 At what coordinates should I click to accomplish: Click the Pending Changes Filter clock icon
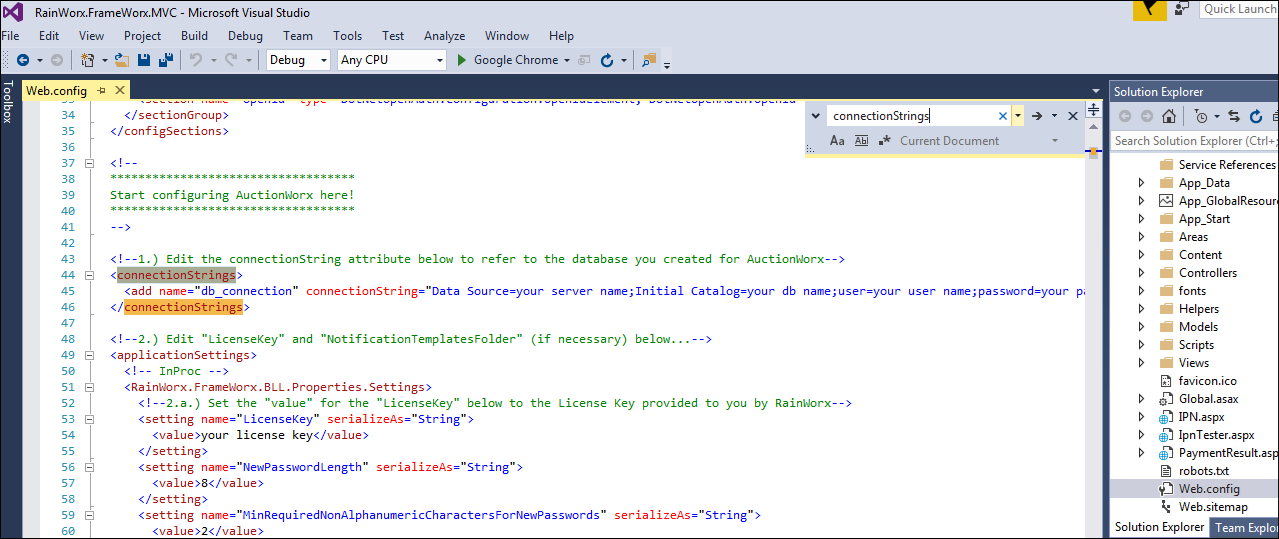point(1201,116)
